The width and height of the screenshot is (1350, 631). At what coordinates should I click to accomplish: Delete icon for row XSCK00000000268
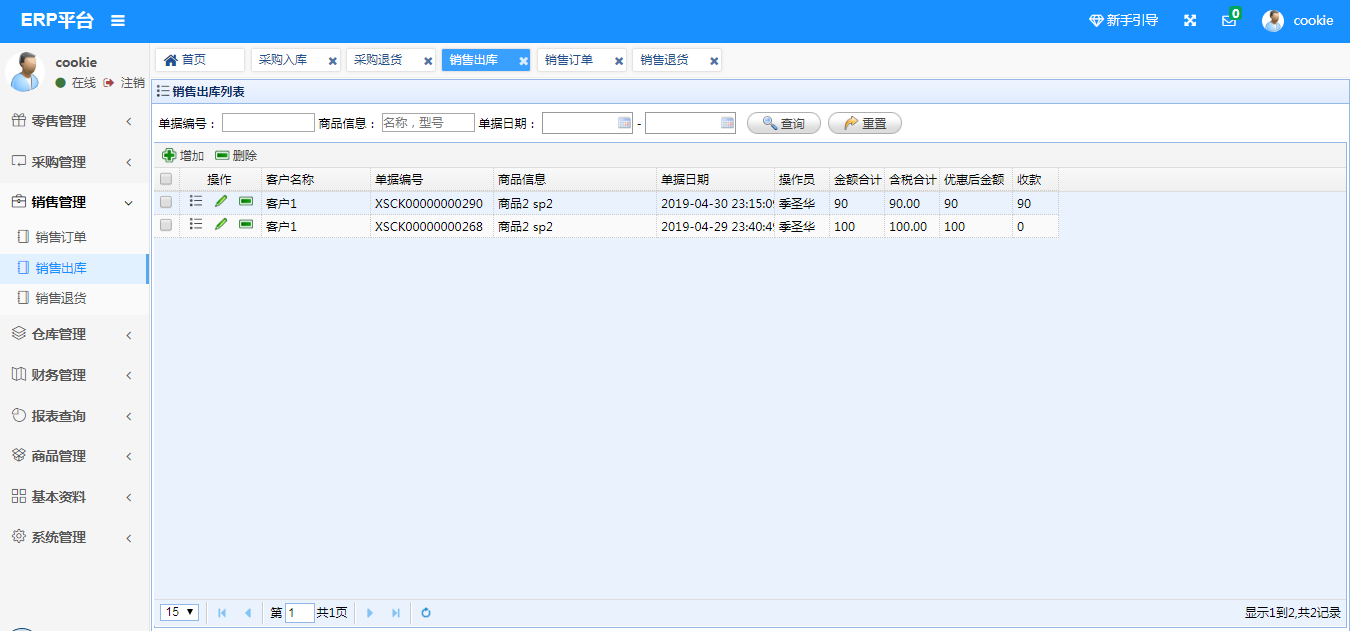click(246, 224)
